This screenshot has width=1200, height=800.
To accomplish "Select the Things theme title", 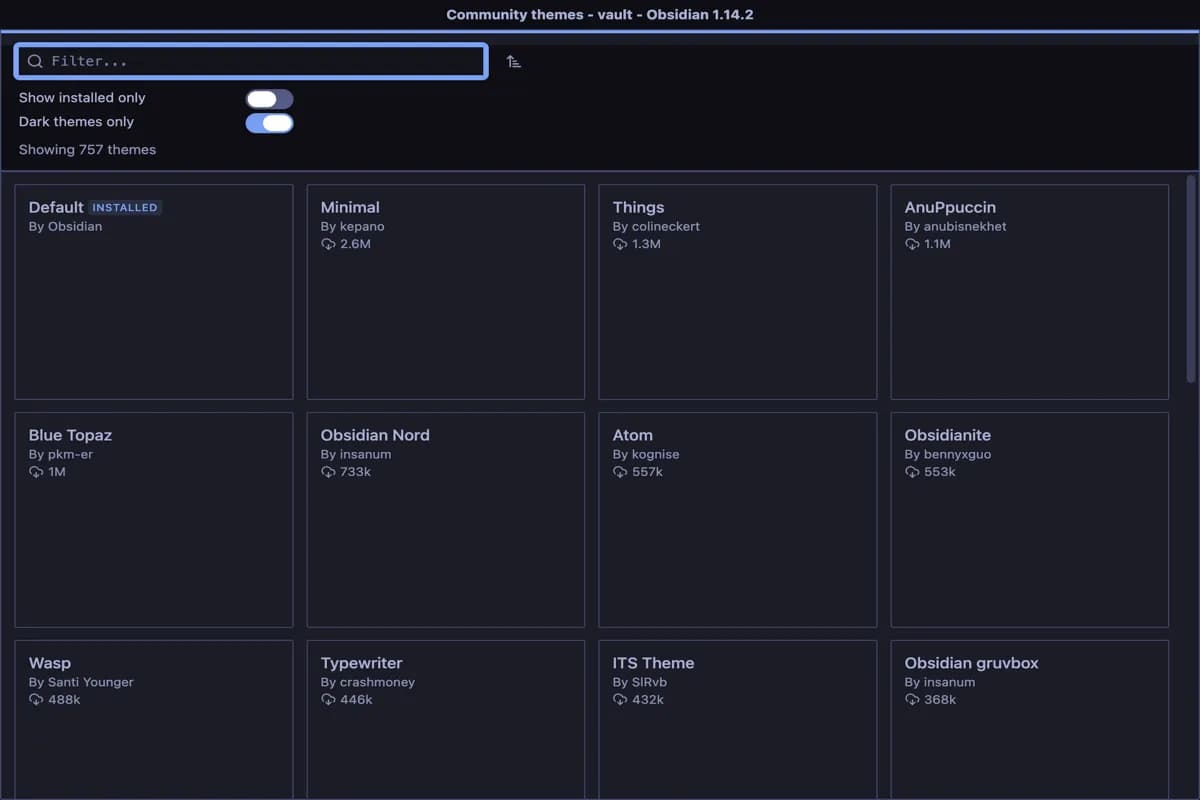I will (639, 207).
